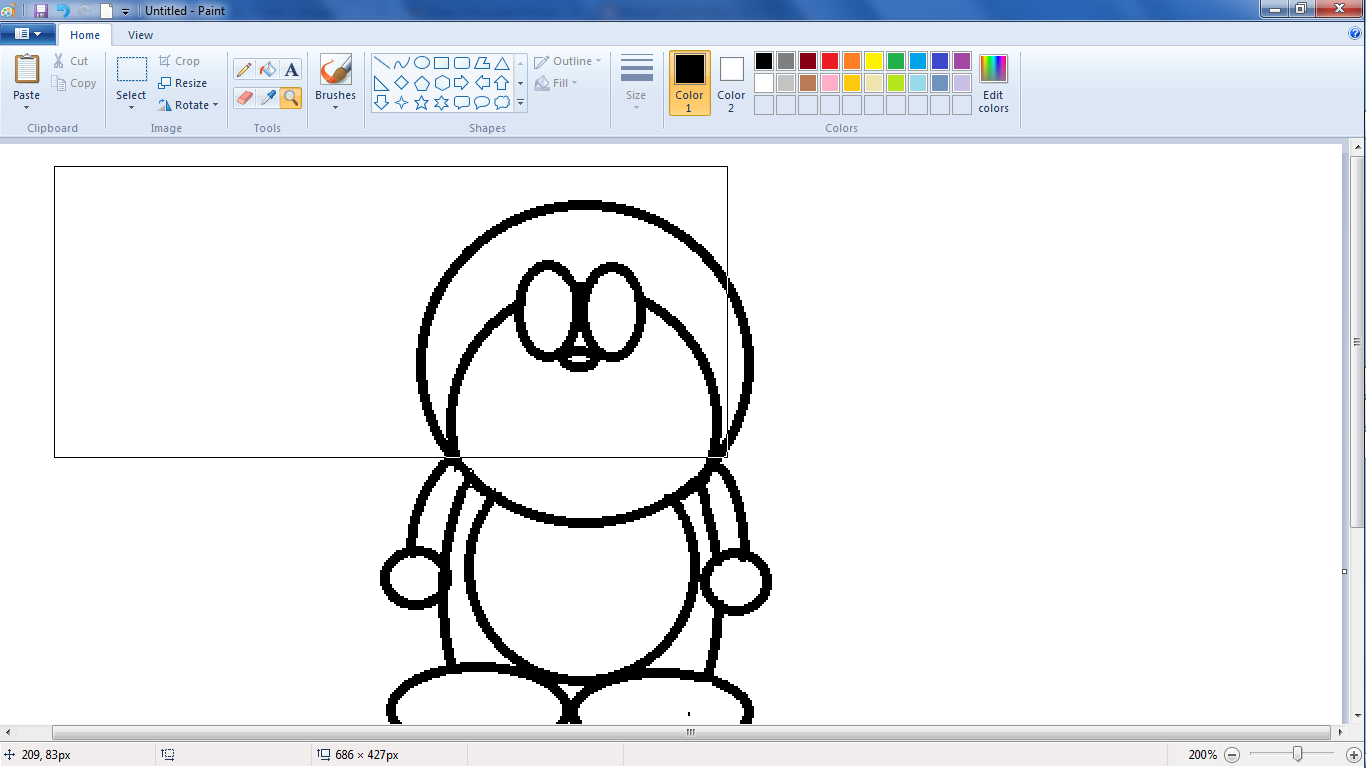
Task: Switch to the View ribbon tab
Action: pos(141,35)
